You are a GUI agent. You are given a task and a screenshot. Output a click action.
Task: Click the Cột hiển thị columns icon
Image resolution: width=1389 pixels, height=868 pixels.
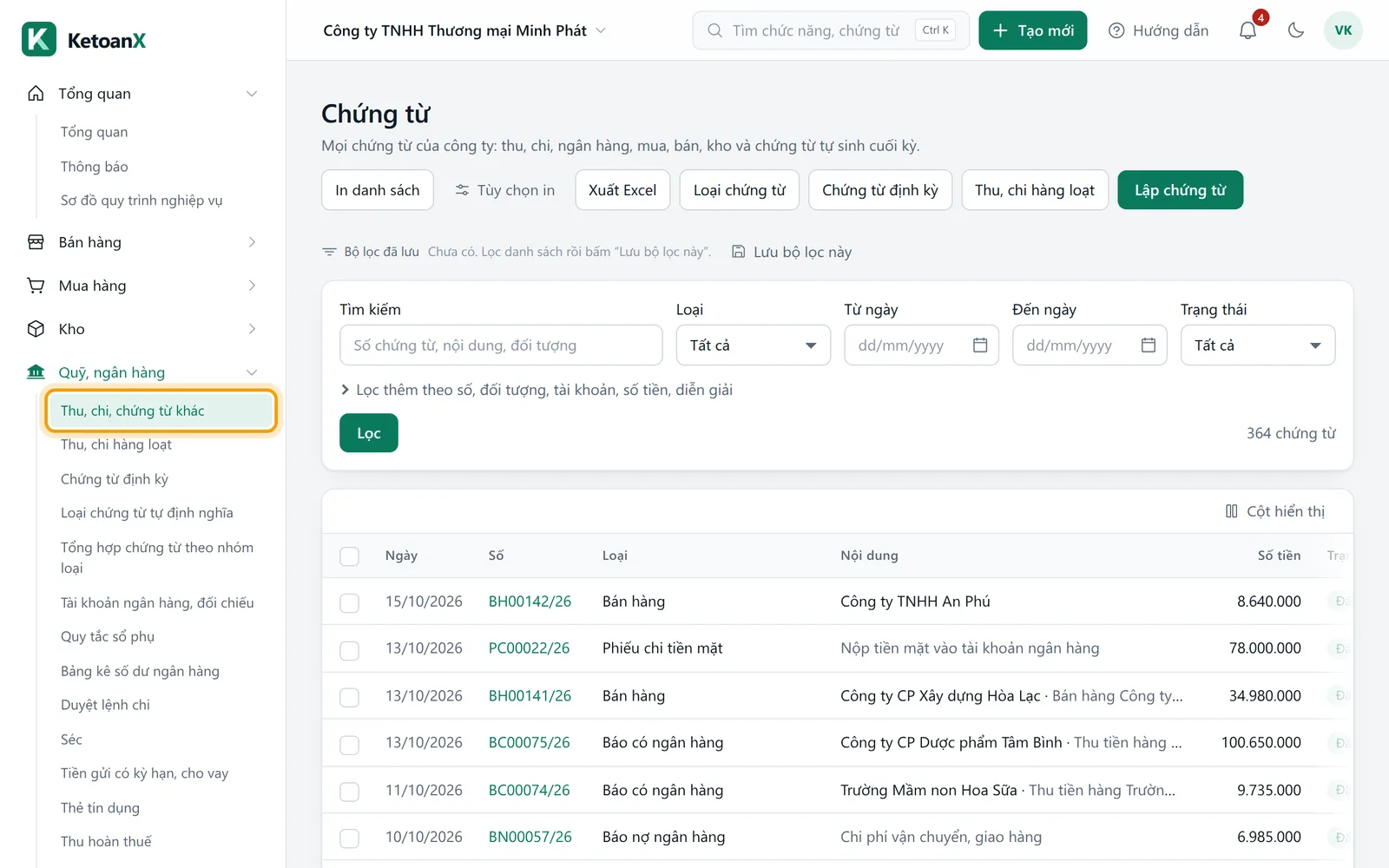[1231, 511]
